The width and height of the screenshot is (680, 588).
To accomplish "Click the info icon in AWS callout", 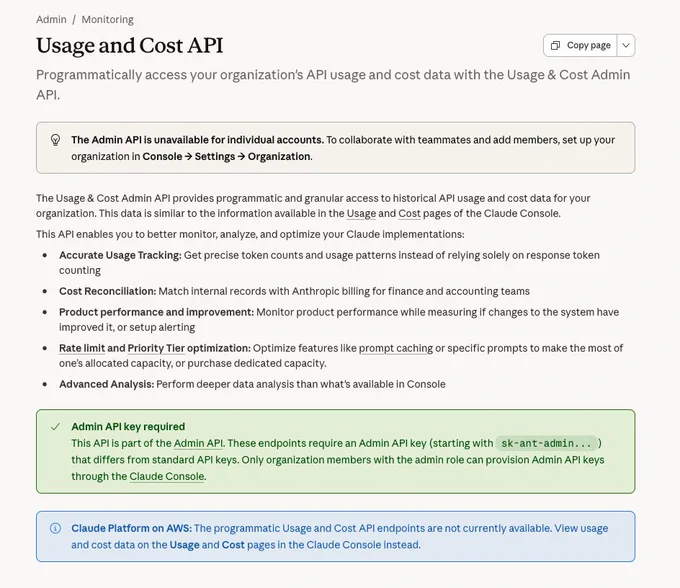I will [x=55, y=528].
